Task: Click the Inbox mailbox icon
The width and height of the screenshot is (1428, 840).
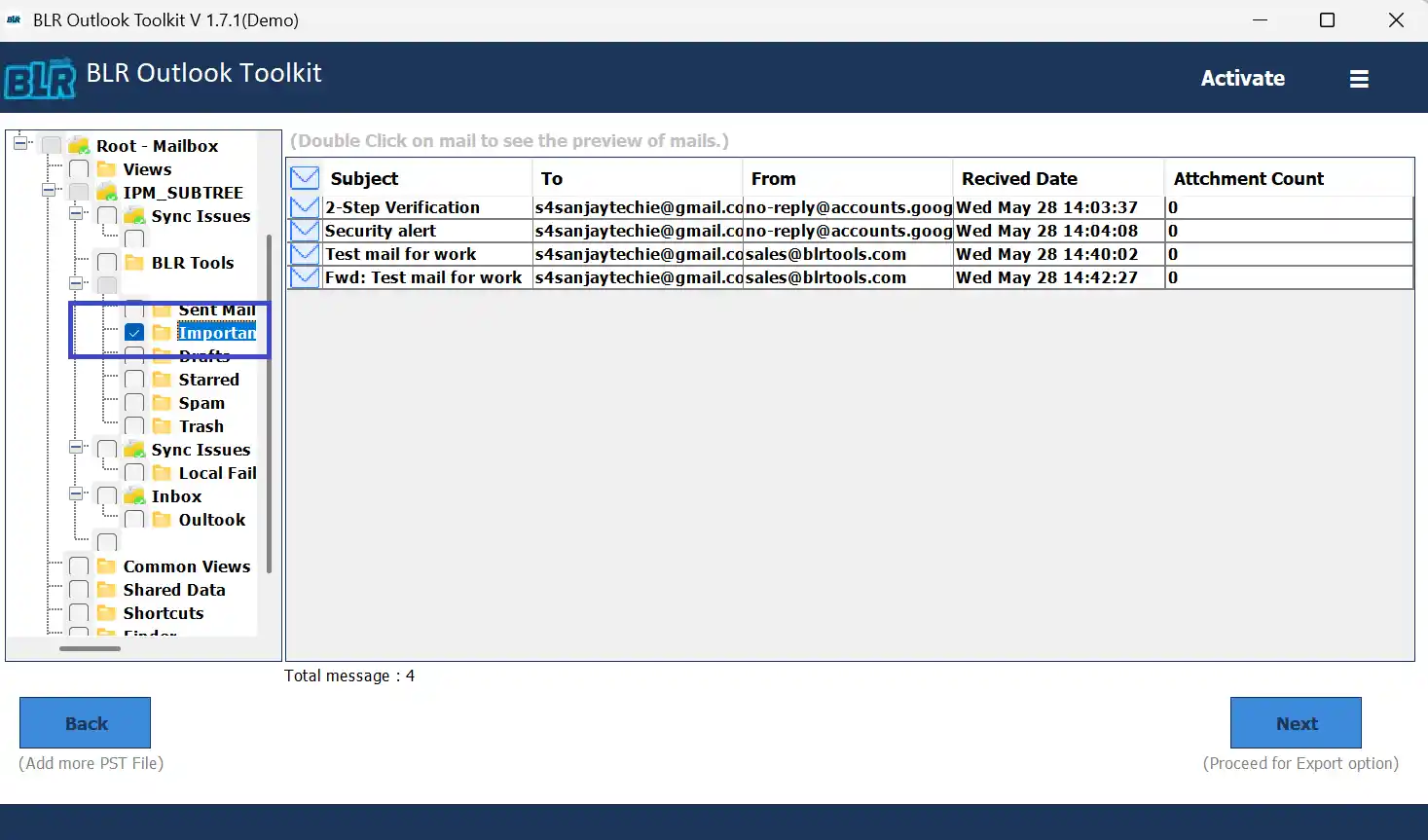Action: 133,495
